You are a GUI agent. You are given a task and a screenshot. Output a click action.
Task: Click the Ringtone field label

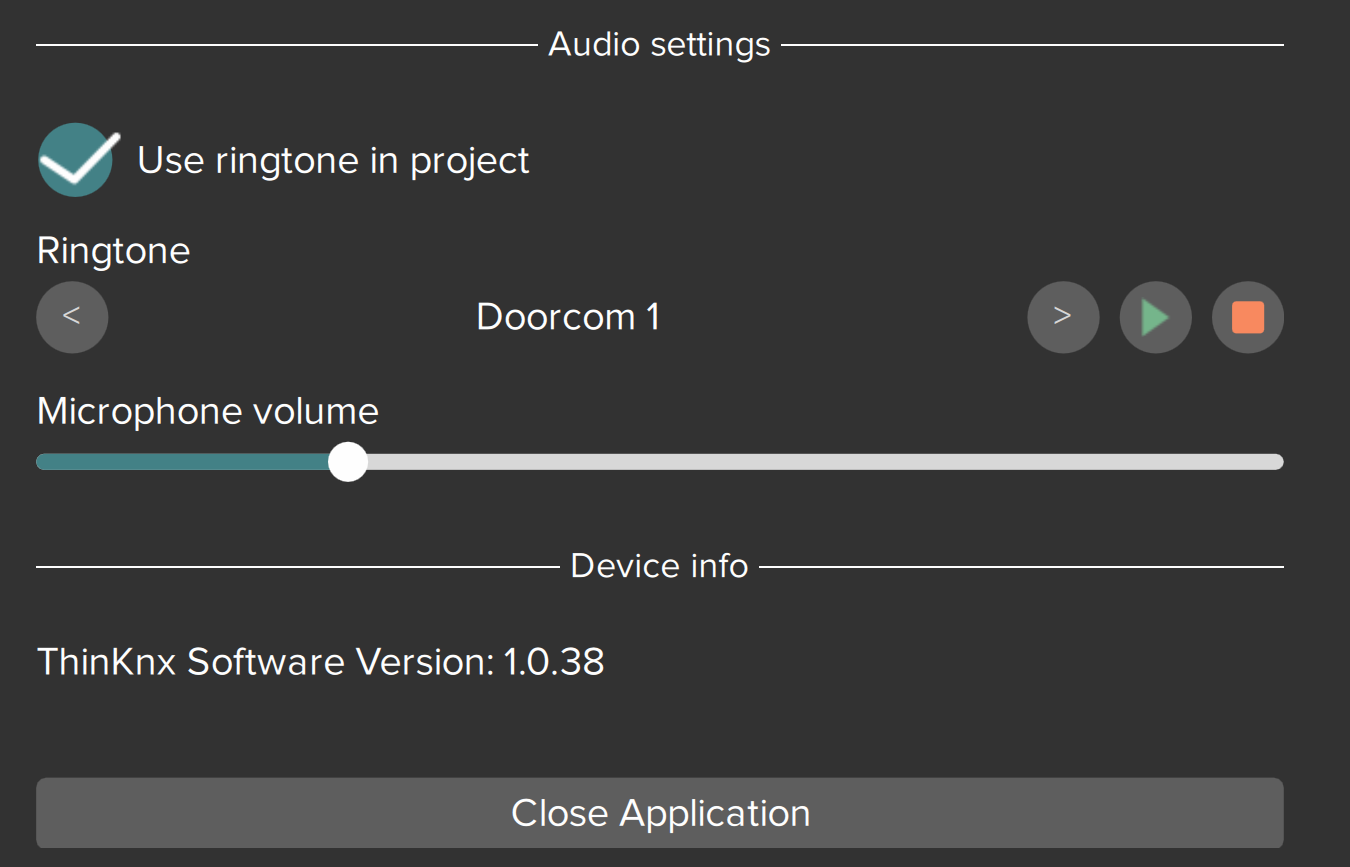113,250
